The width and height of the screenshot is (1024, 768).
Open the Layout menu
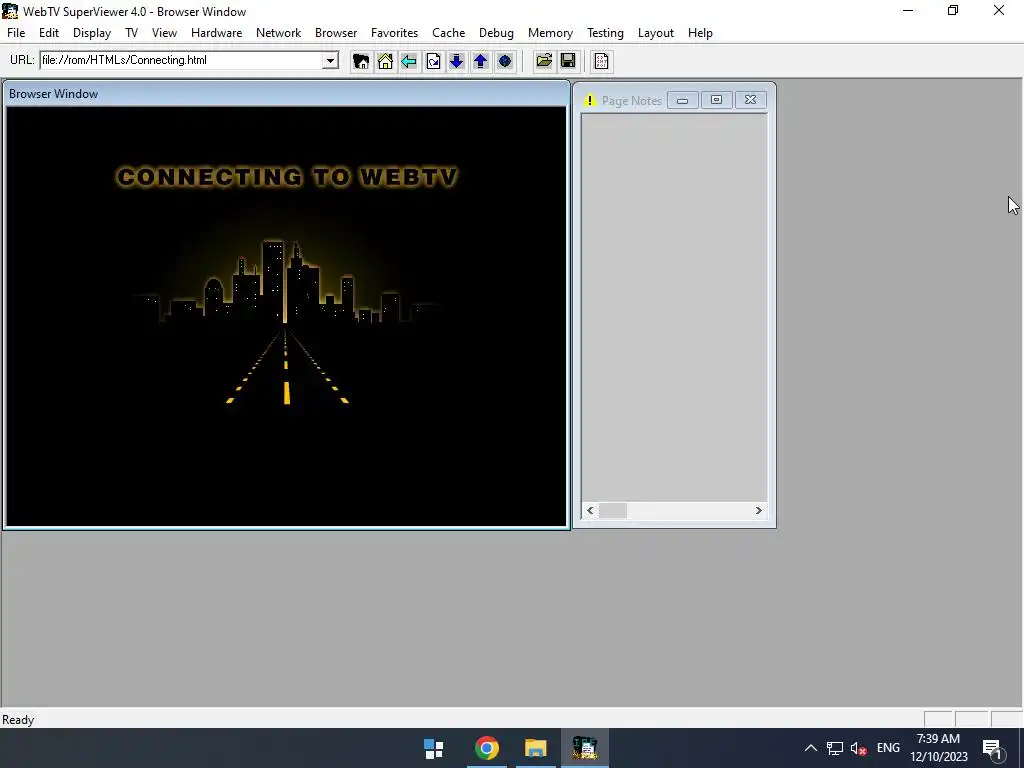tap(655, 33)
